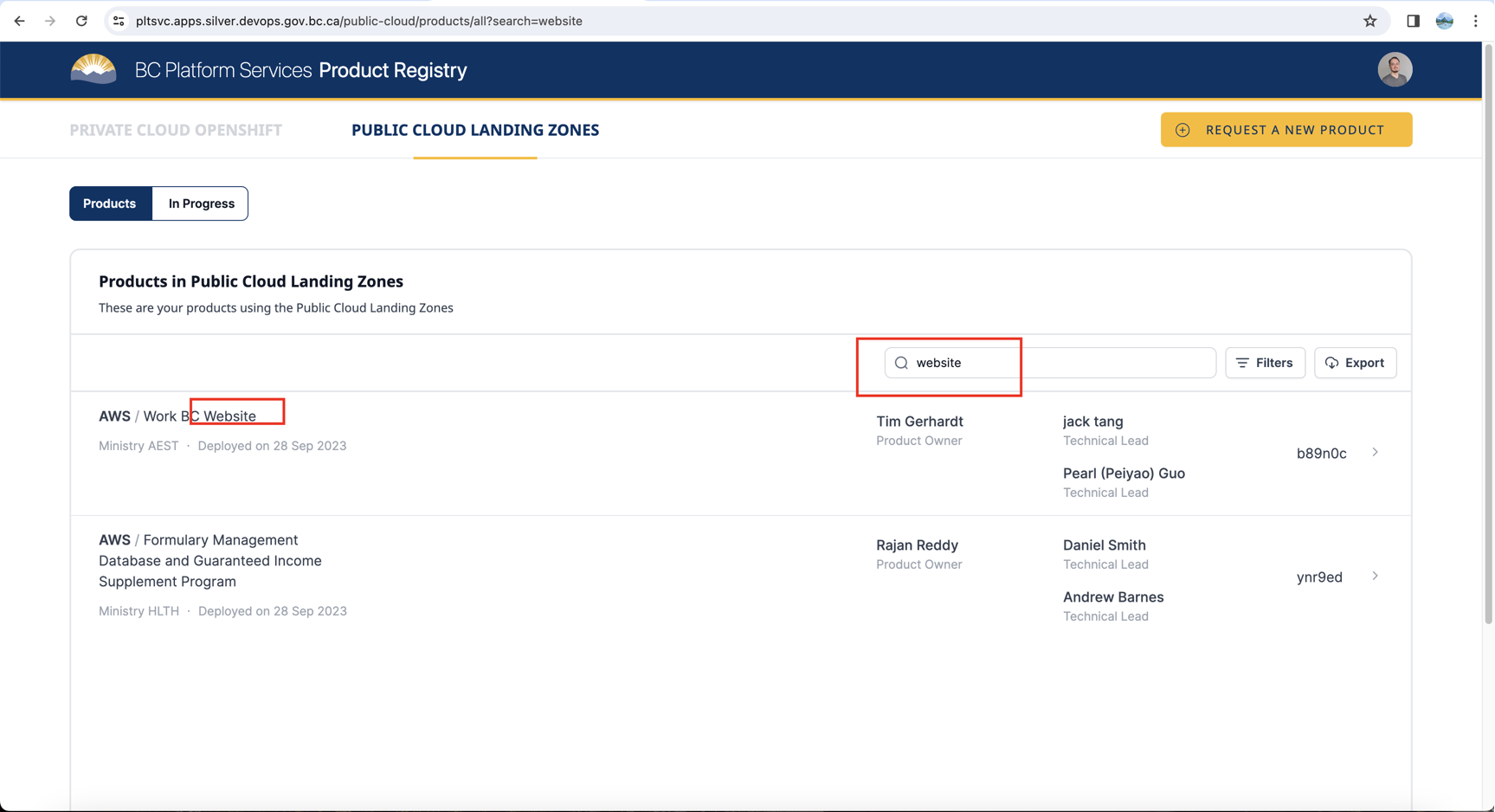Click the BC government sun logo
This screenshot has height=812, width=1495.
click(x=93, y=68)
